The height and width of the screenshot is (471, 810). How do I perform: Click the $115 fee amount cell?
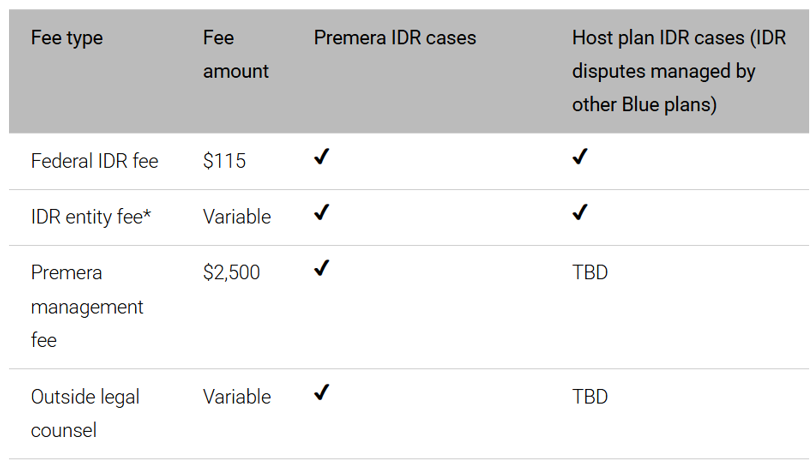224,160
